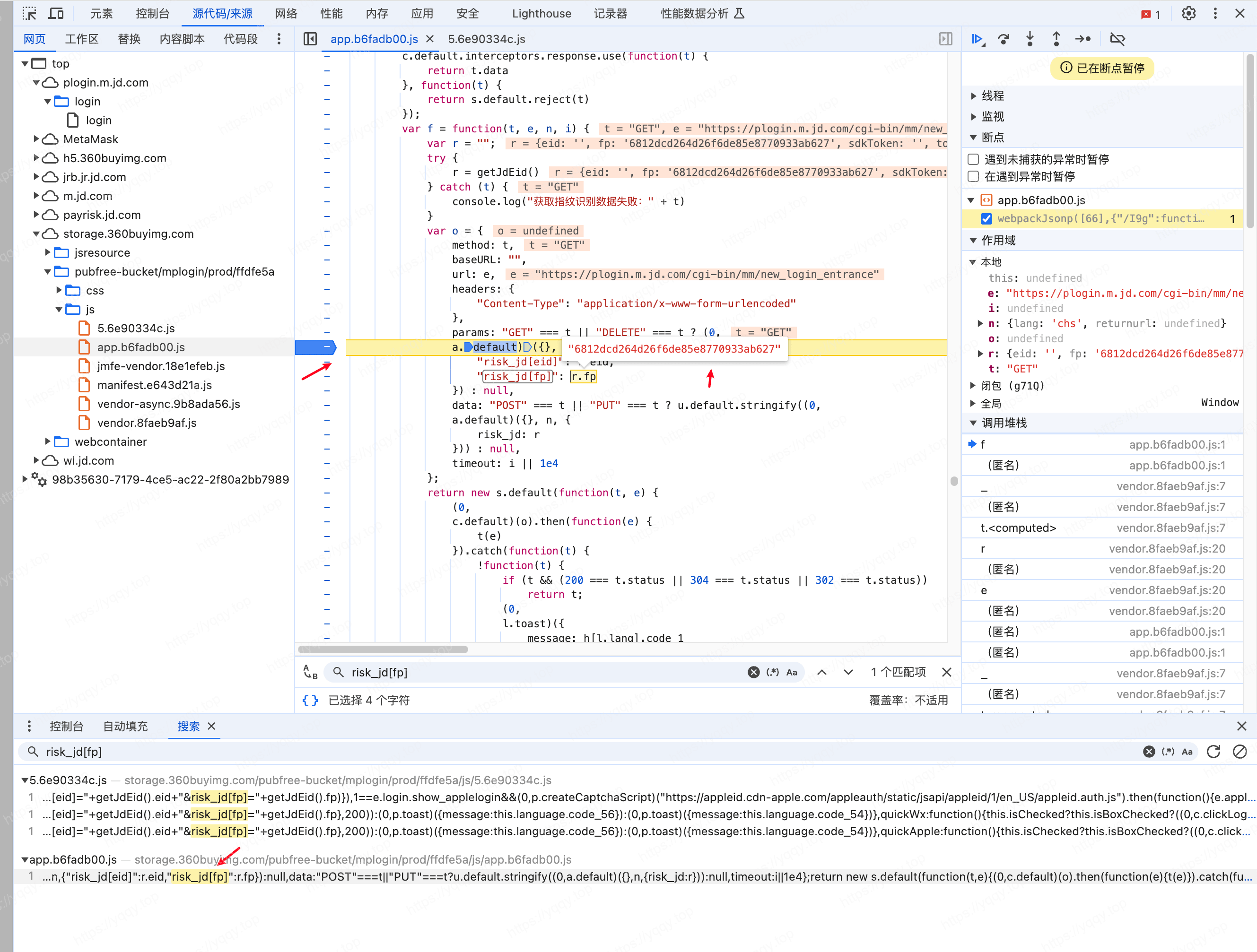The image size is (1257, 952).
Task: Collapse the 调用堆栈 section
Action: click(x=973, y=423)
